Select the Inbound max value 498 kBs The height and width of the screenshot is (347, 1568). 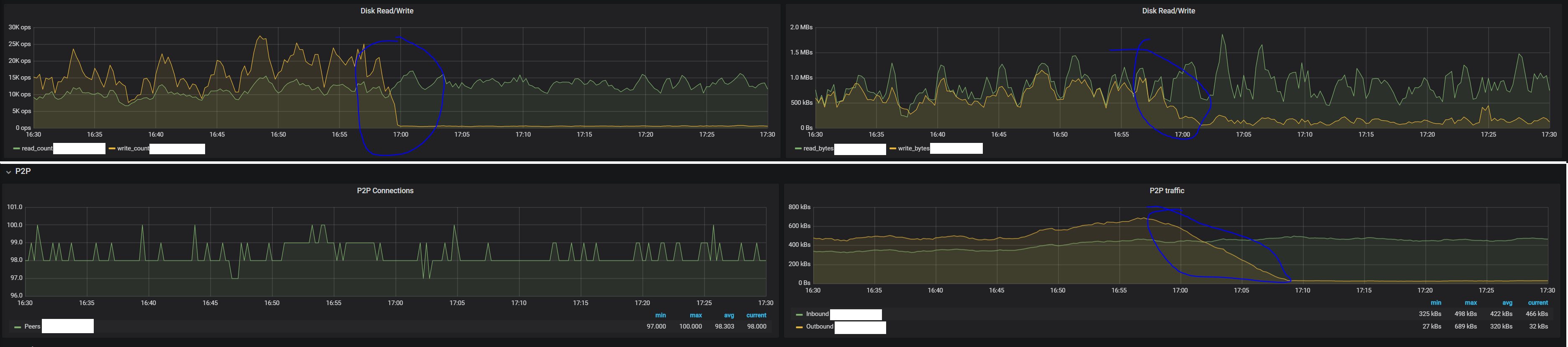point(1465,314)
